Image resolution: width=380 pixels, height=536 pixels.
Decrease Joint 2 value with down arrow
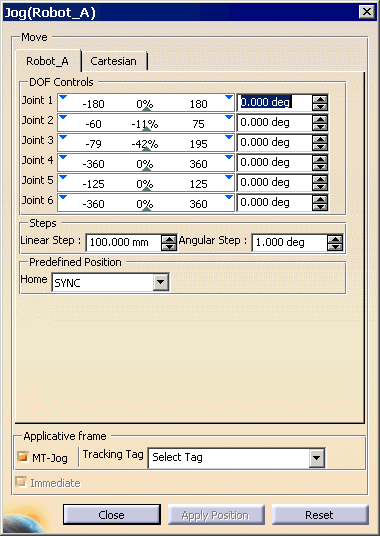pos(320,126)
